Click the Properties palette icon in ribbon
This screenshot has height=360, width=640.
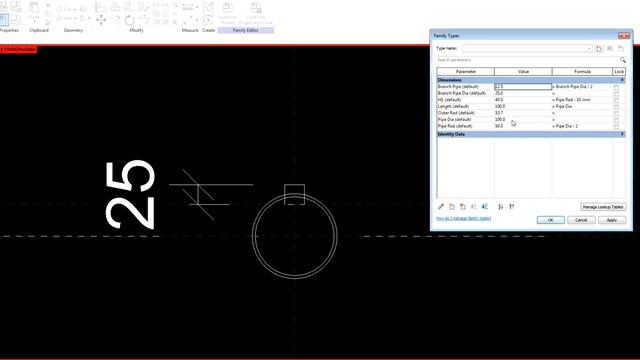click(5, 20)
